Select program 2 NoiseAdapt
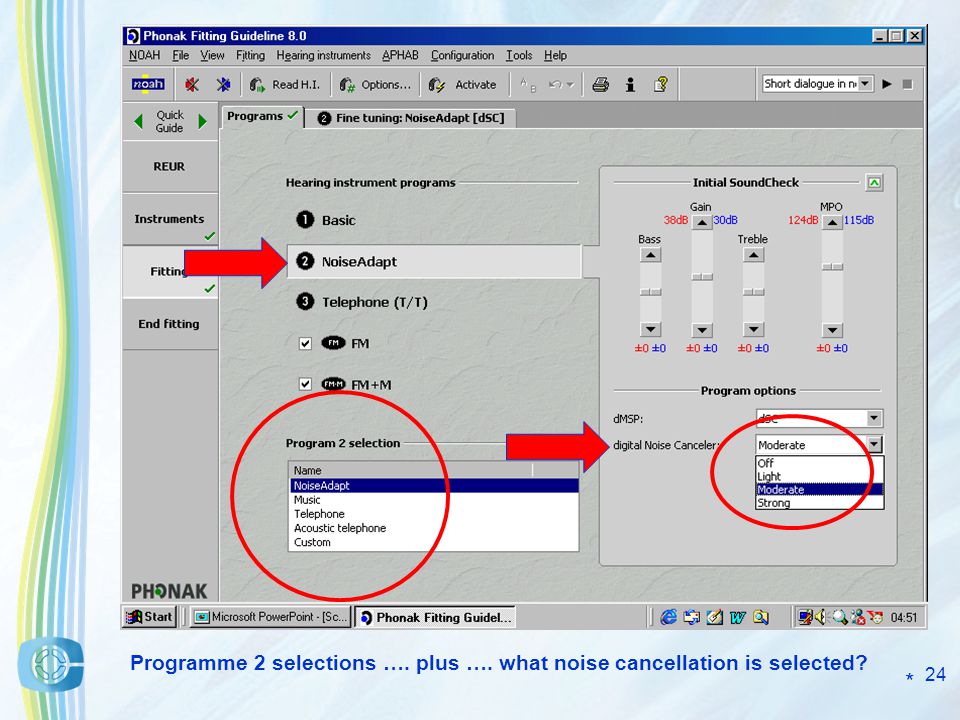Viewport: 960px width, 720px height. point(433,261)
